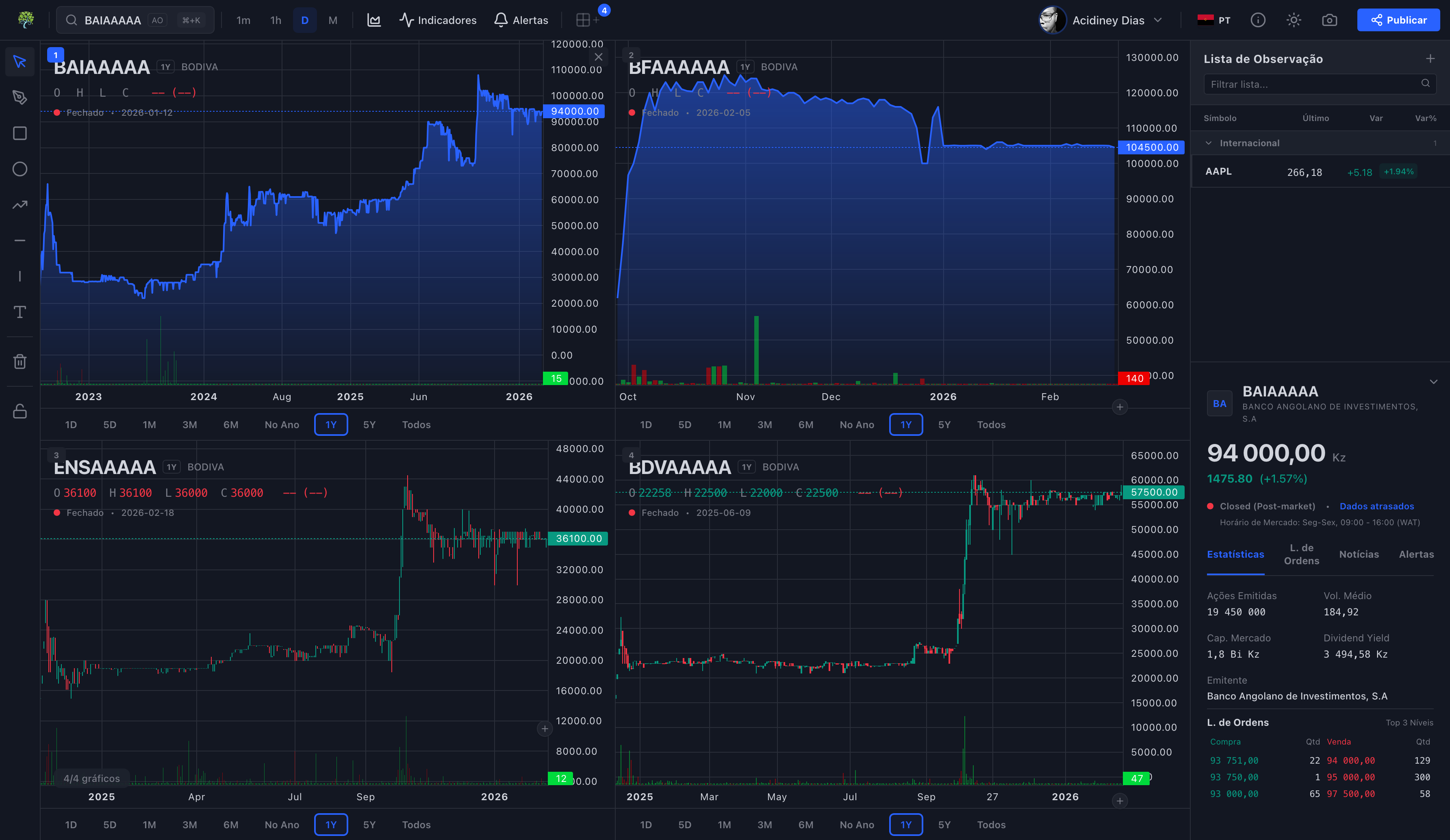This screenshot has height=840, width=1450.
Task: Click plus button on BFAAAAAA time axis
Action: tap(1119, 407)
